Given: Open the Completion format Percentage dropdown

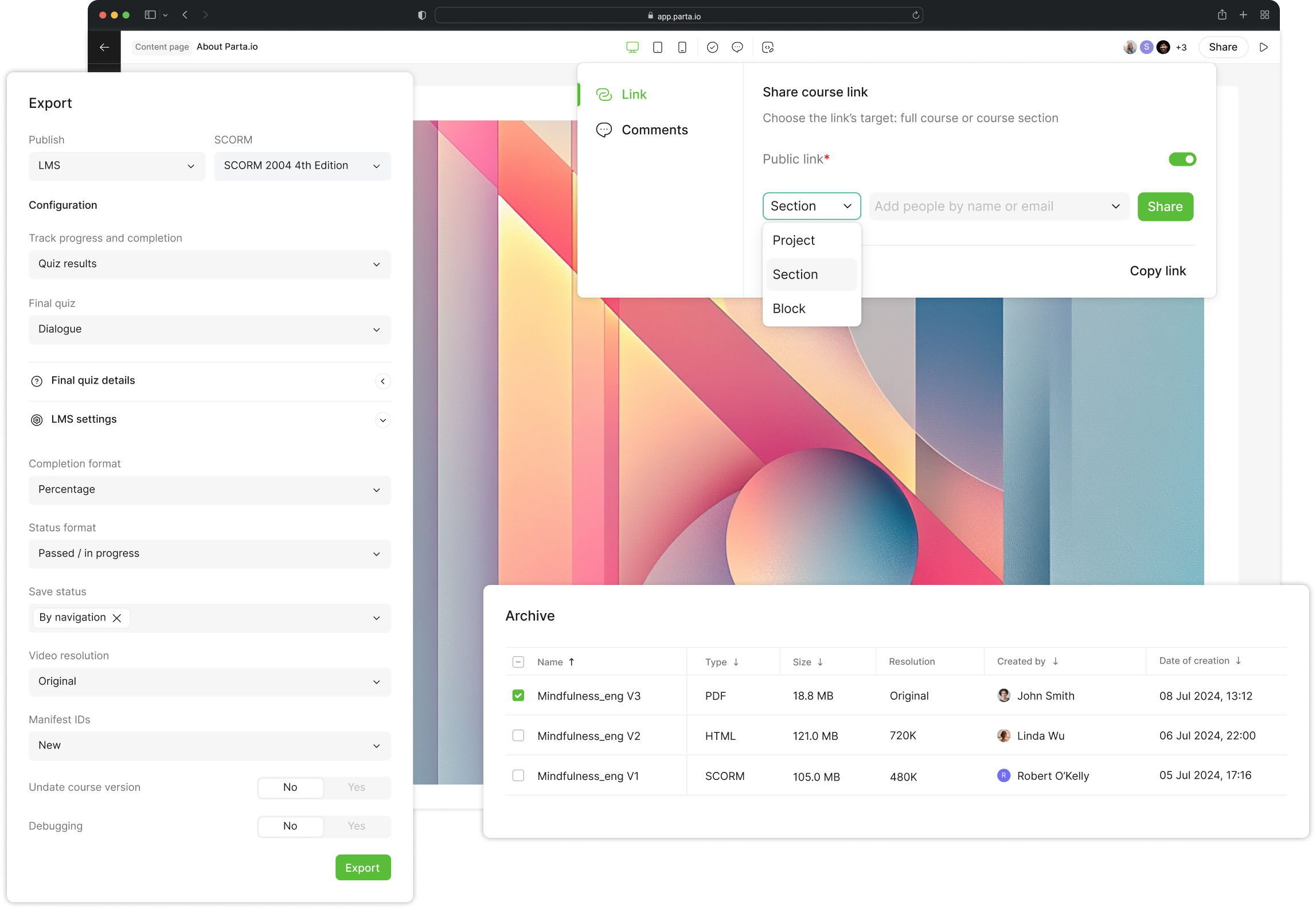Looking at the screenshot, I should click(x=209, y=490).
